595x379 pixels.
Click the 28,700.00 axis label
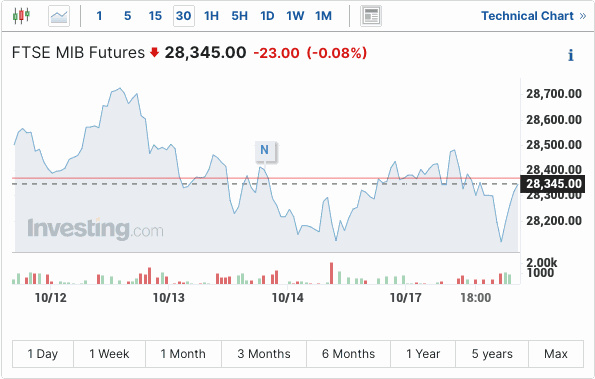554,94
